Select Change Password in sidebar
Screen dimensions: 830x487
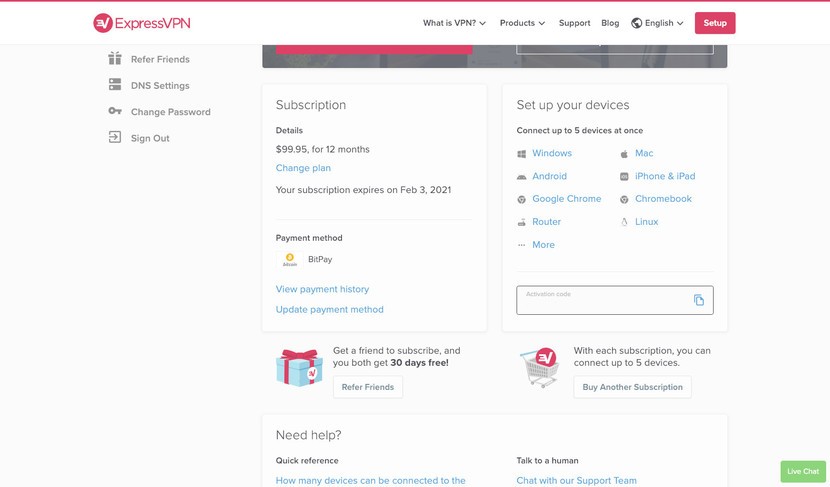click(x=170, y=112)
